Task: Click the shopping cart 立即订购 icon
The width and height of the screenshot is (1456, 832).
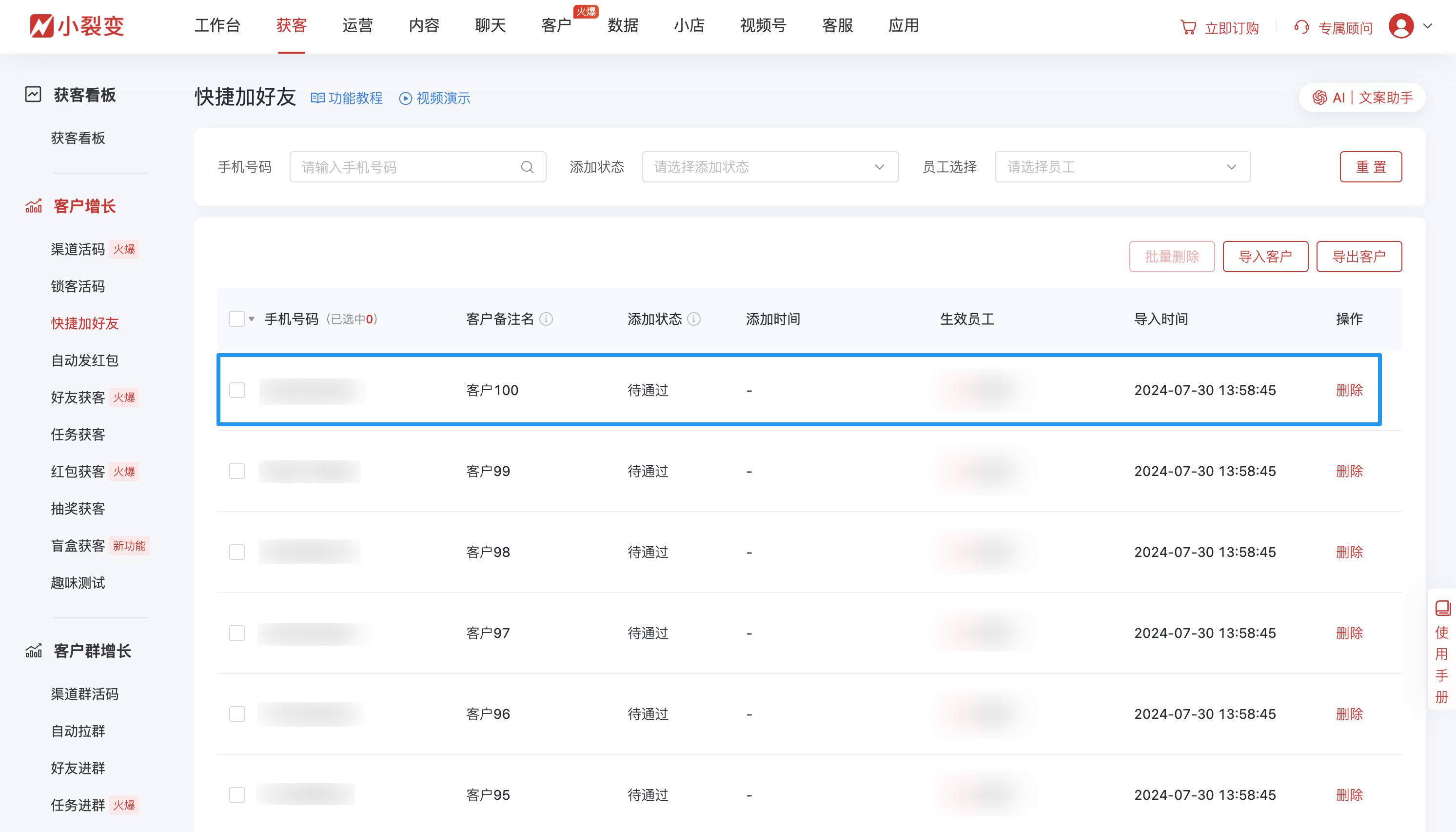Action: point(1188,27)
